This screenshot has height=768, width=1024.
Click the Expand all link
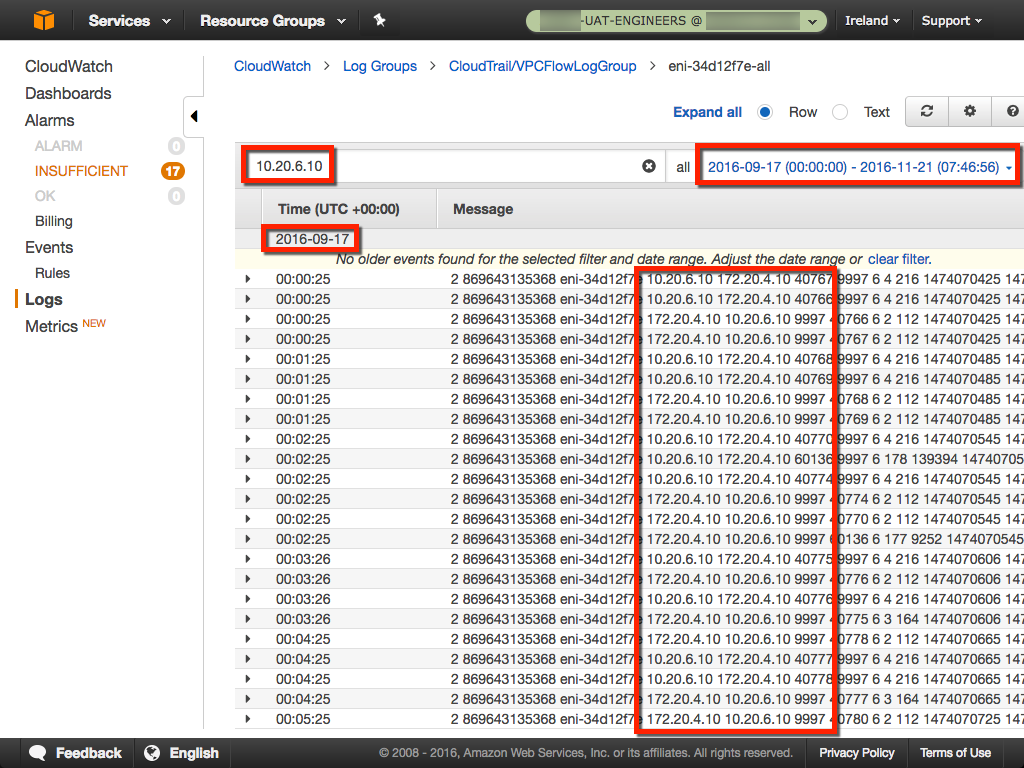click(707, 112)
